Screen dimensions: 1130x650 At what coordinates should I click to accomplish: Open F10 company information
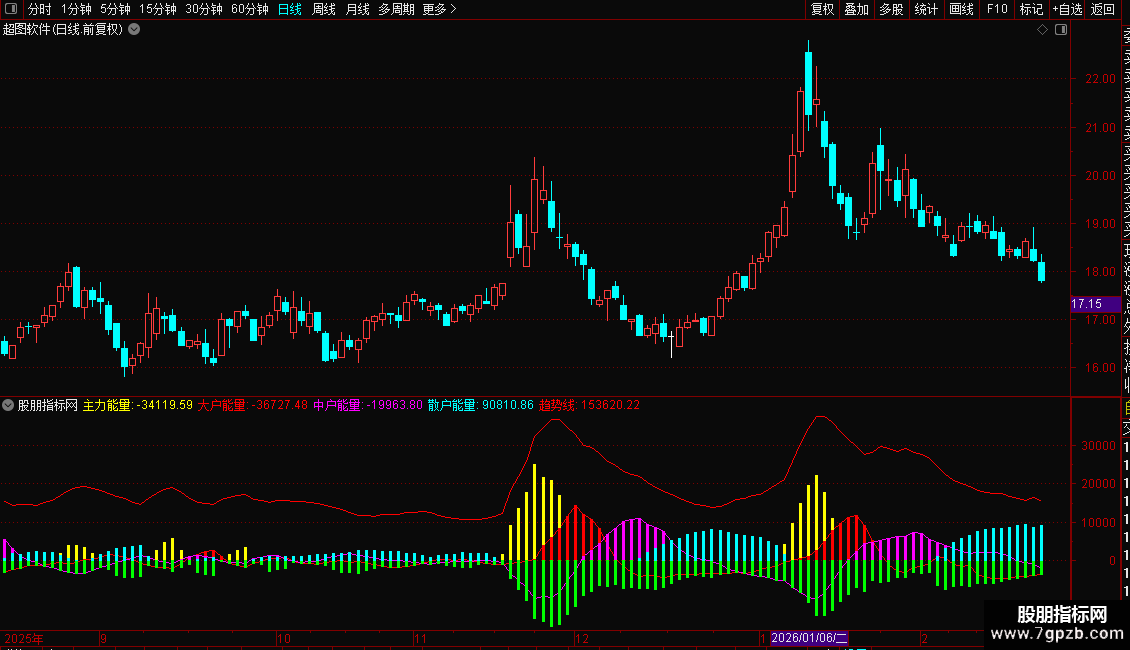point(997,9)
